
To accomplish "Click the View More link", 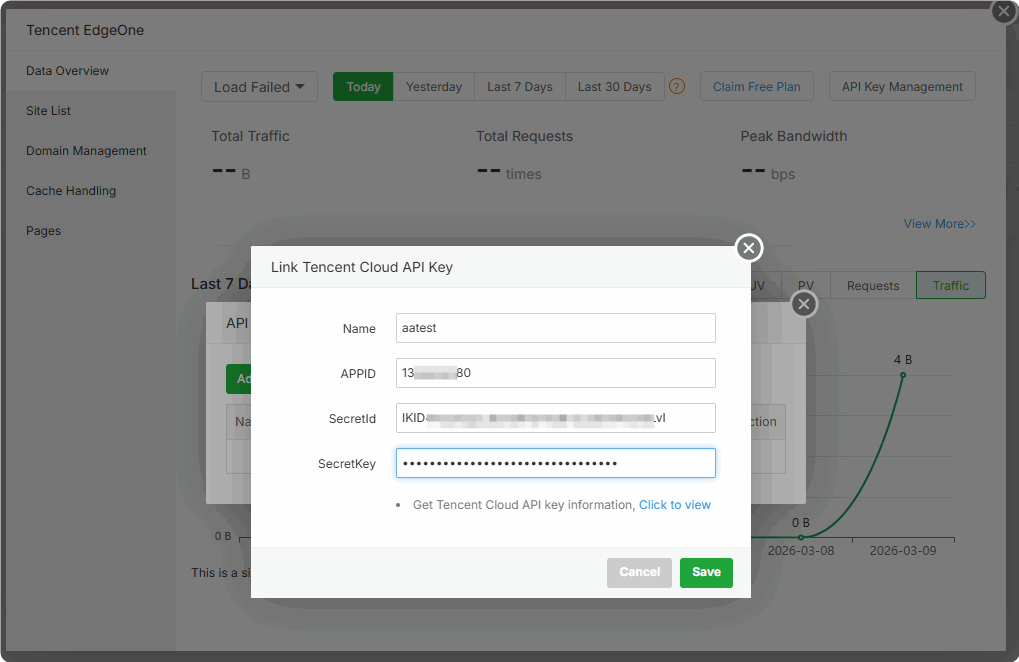I will pyautogui.click(x=939, y=223).
